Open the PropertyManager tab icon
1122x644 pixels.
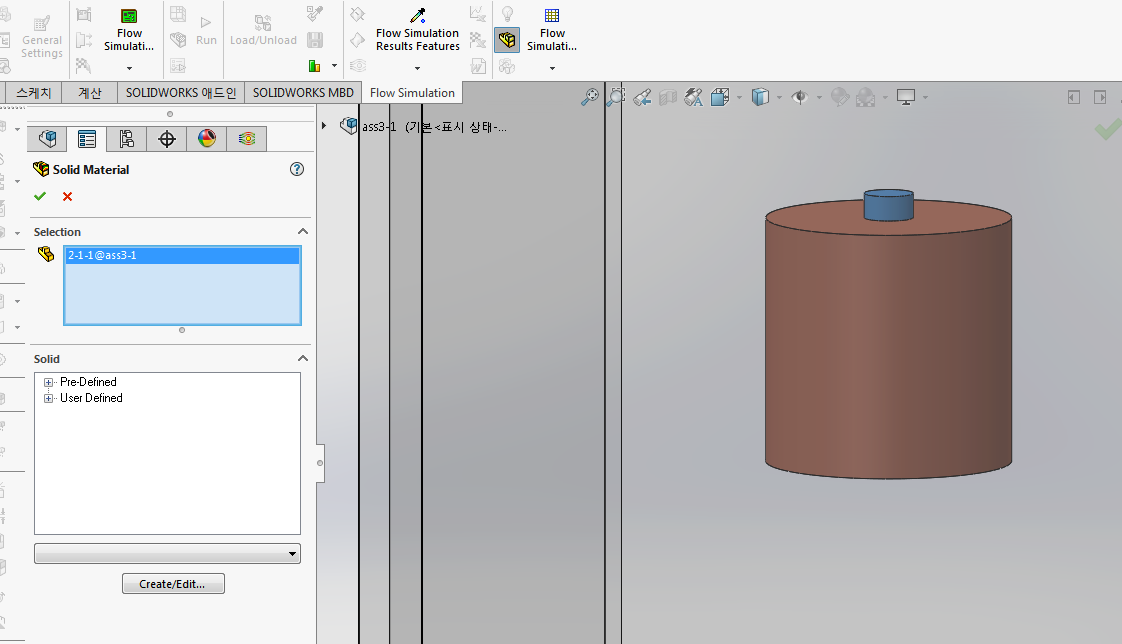pos(87,139)
